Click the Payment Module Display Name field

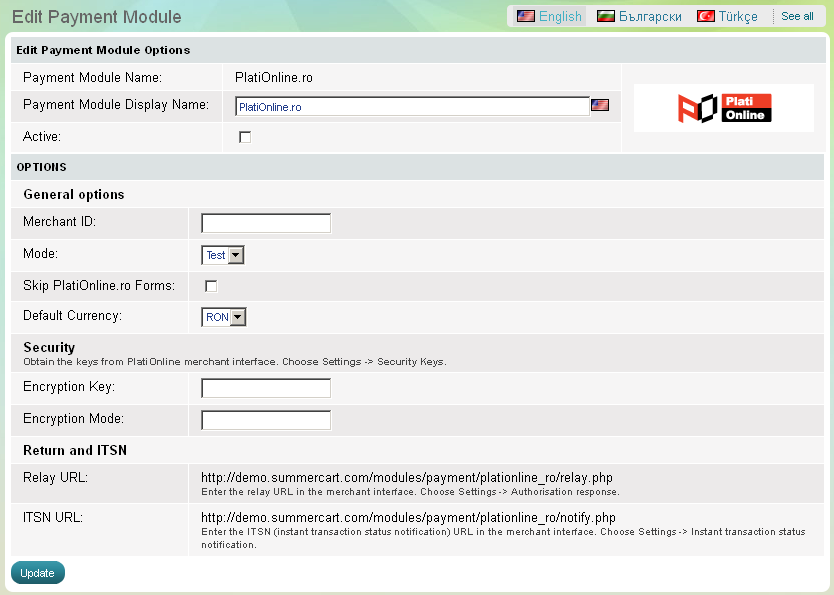click(412, 106)
